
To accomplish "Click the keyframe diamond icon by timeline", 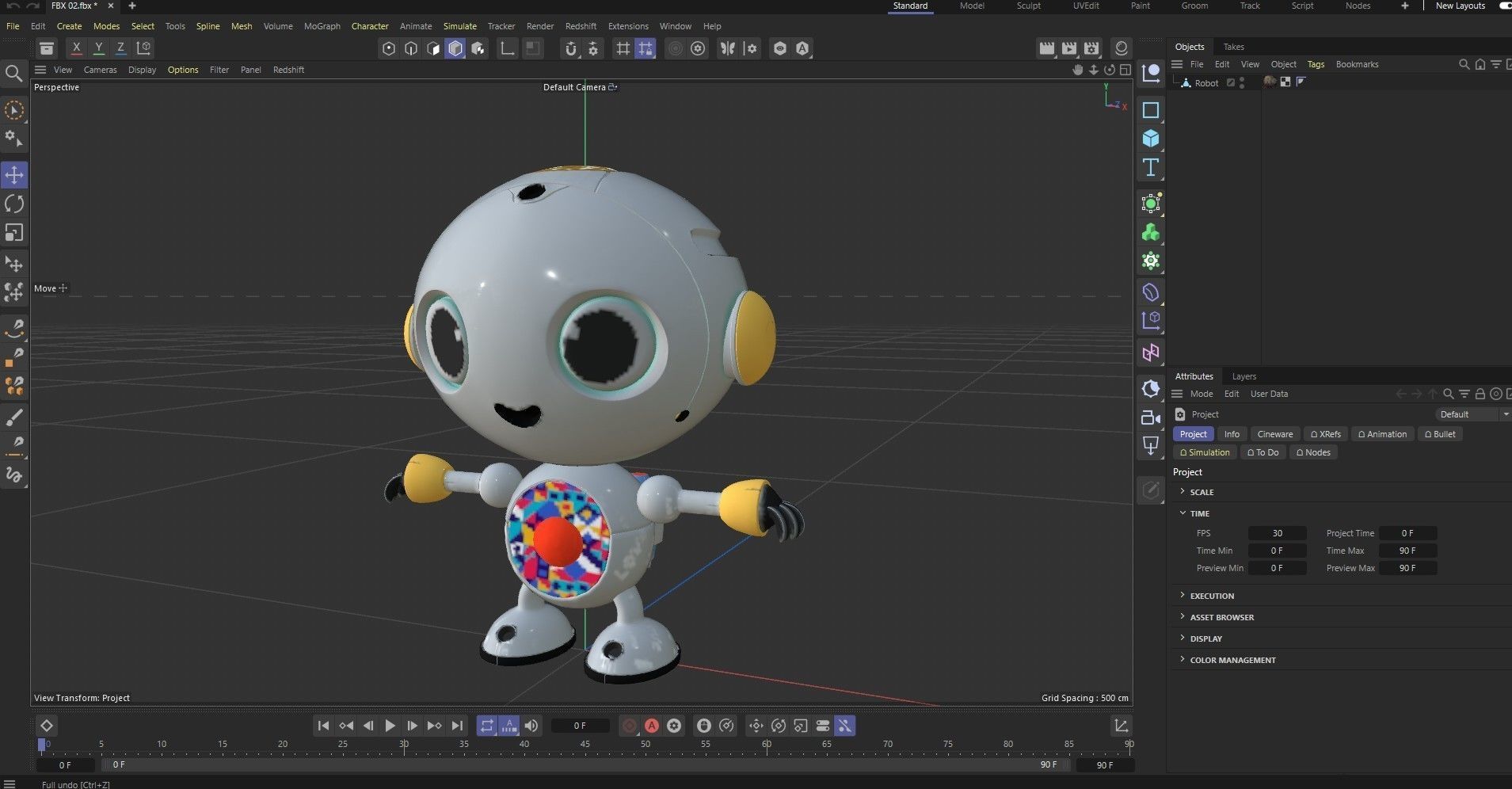I will (47, 726).
